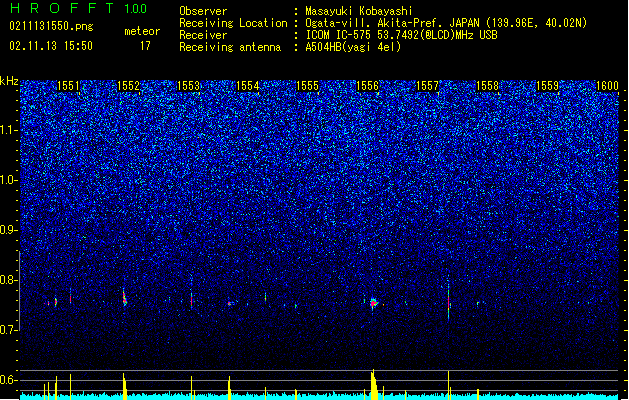
Task: Click the observer name Masayuki Kobayashi
Action: click(359, 11)
